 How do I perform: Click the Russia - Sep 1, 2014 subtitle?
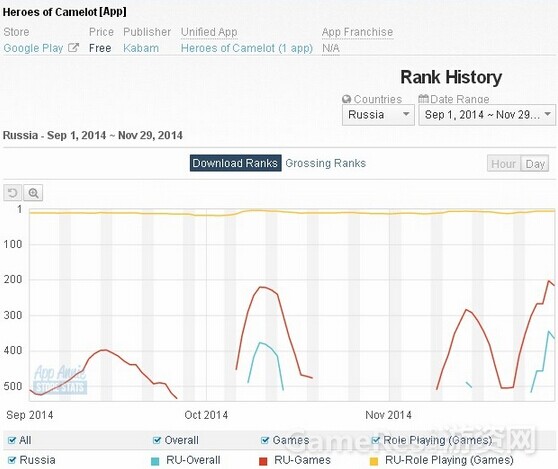tap(93, 135)
